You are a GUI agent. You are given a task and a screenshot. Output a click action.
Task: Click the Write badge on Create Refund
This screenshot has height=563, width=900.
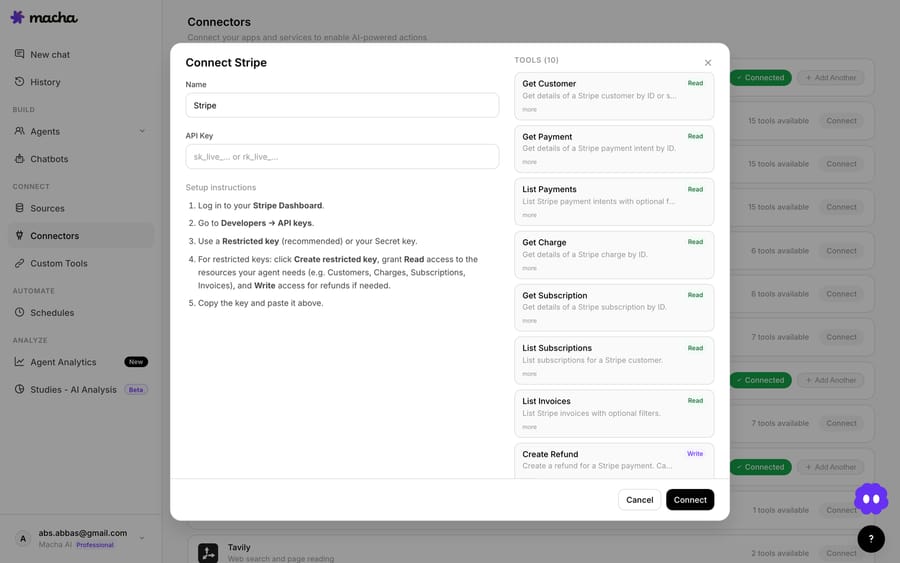[695, 454]
